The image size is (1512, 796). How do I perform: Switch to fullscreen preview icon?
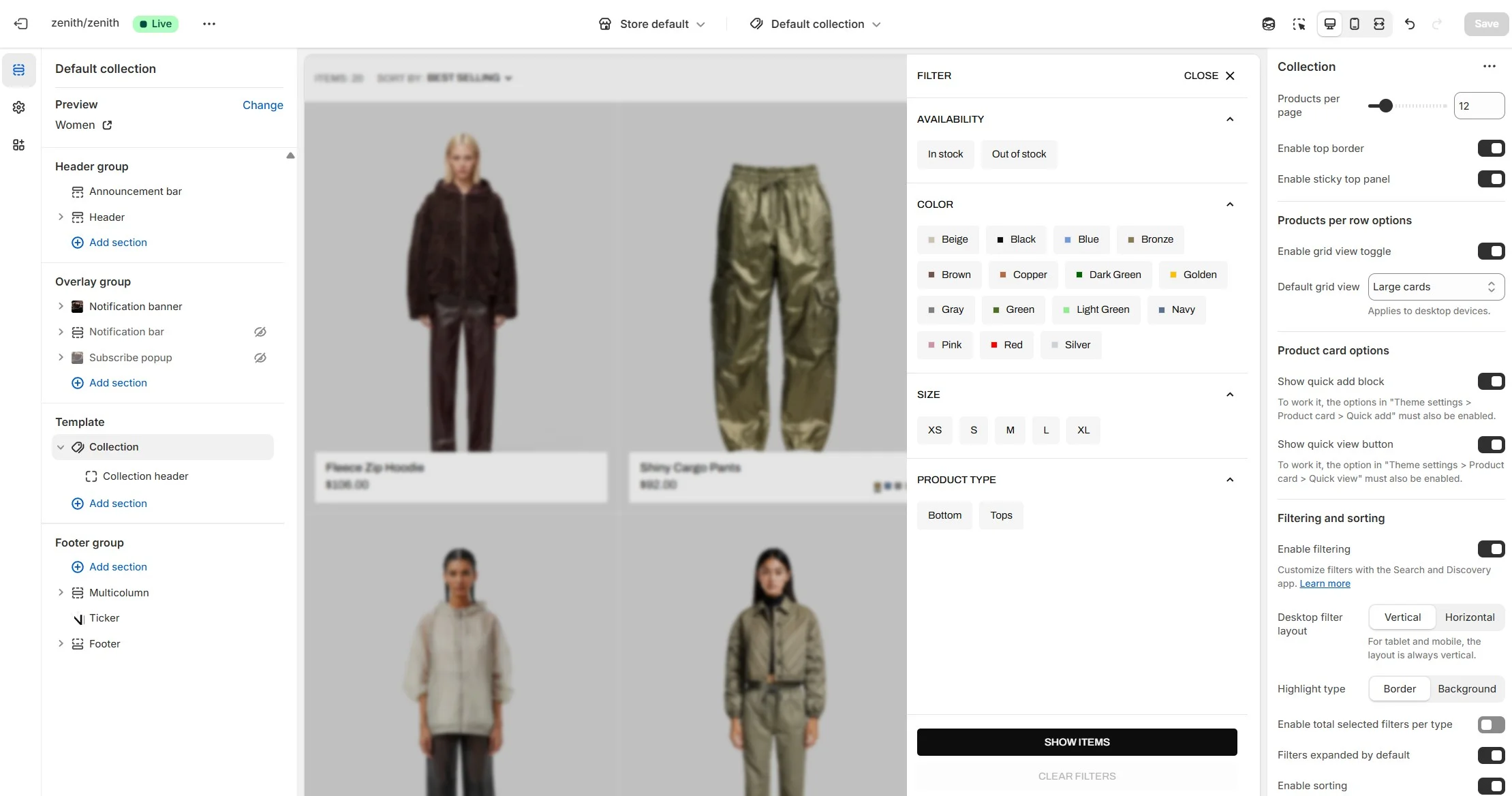click(1379, 24)
